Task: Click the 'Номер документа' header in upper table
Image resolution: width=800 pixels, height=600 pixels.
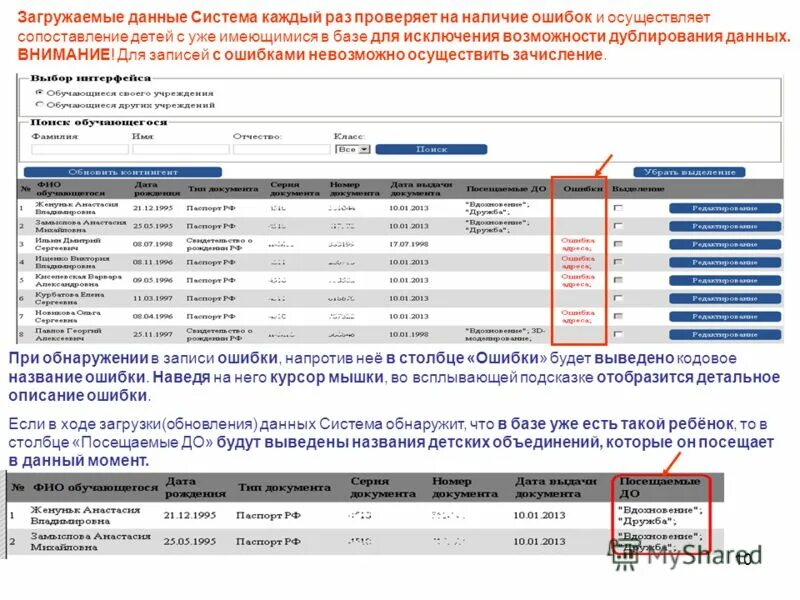Action: [354, 189]
